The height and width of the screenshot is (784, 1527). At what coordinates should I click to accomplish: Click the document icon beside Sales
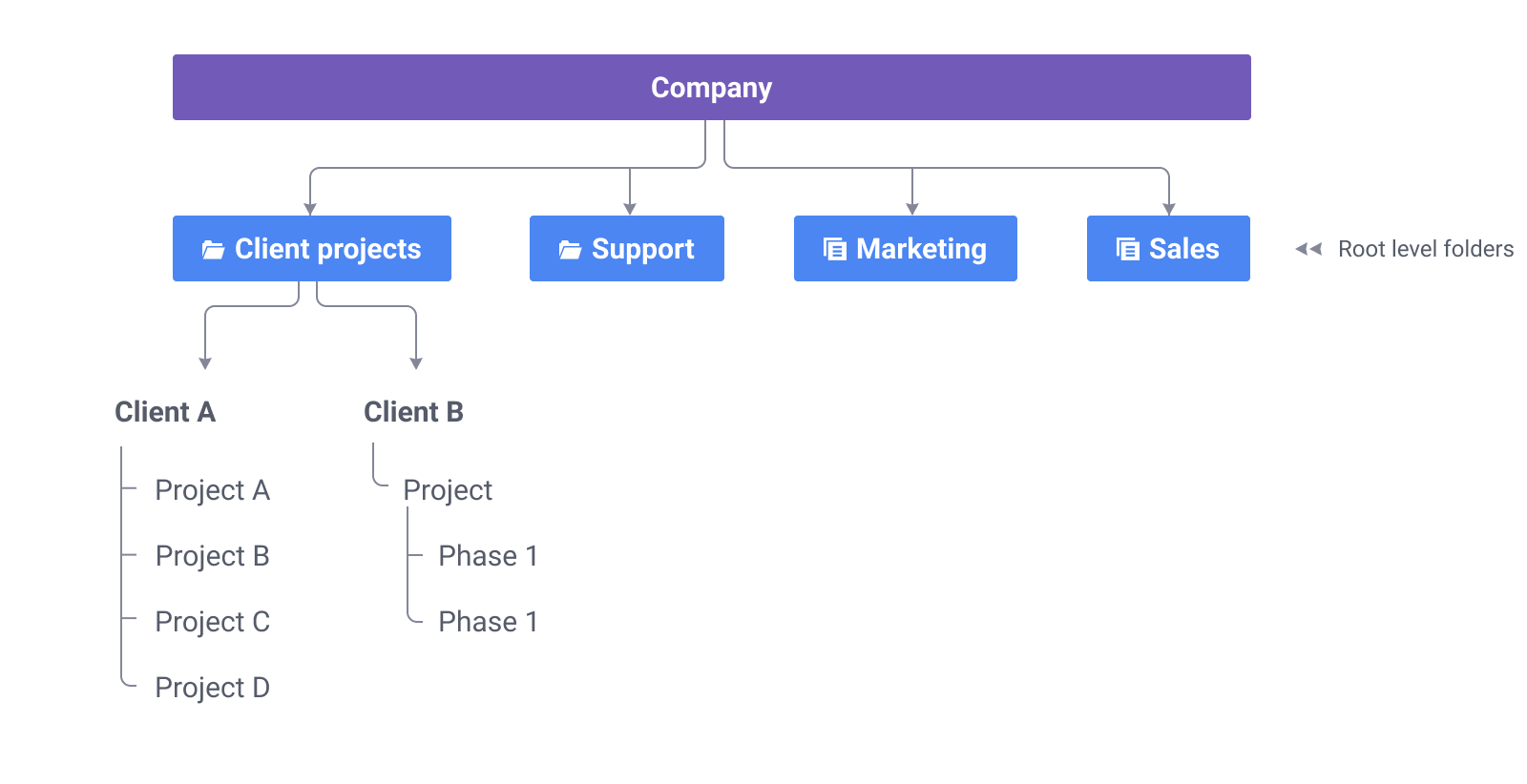[x=1128, y=250]
